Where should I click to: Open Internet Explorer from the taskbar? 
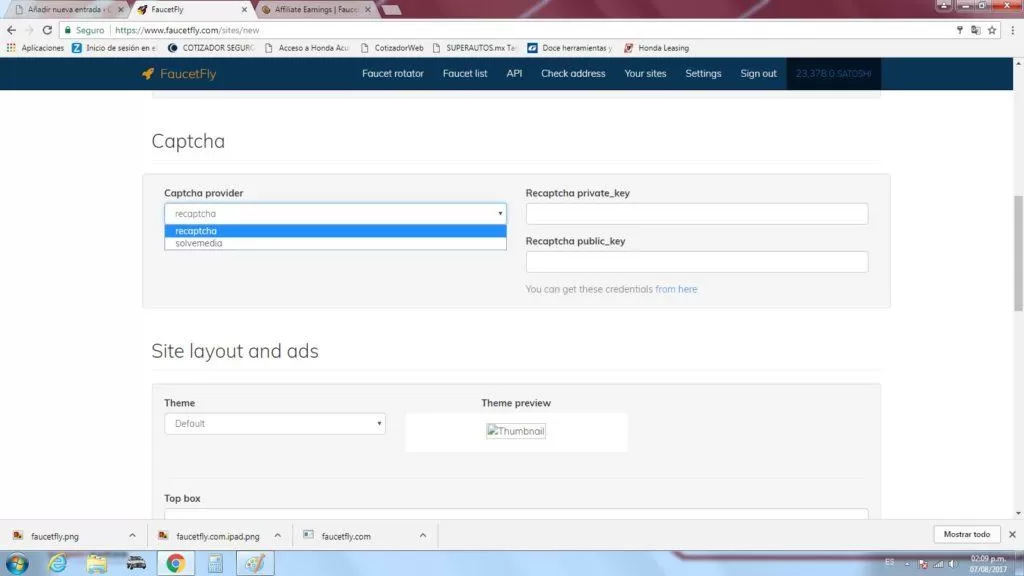click(57, 563)
